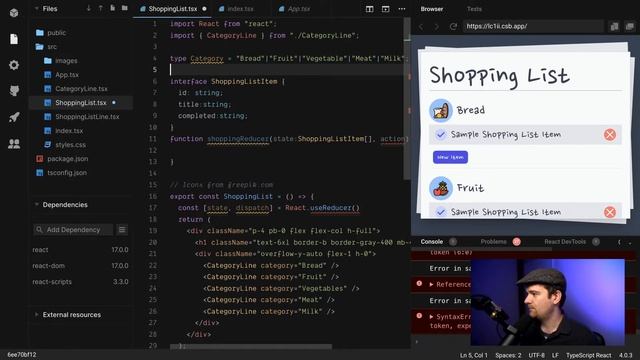Click Spaces: 2 in status bar
The height and width of the screenshot is (360, 640).
508,355
